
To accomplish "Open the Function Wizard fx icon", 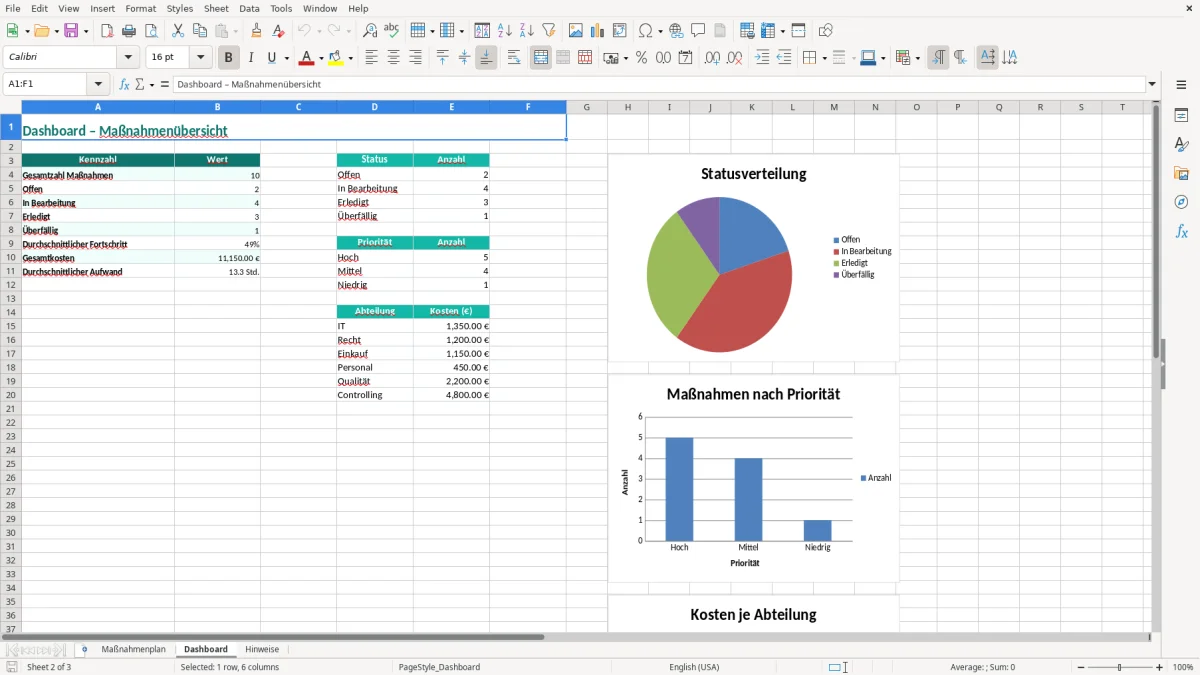I will click(x=125, y=85).
